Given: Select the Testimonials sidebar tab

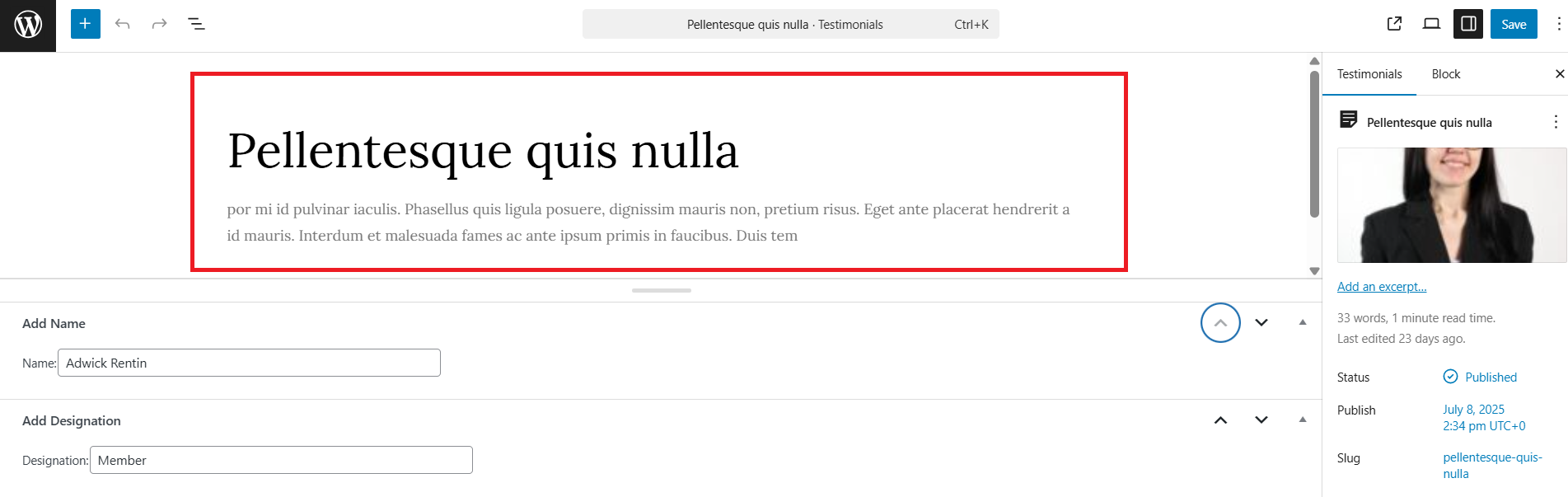Looking at the screenshot, I should point(1369,74).
